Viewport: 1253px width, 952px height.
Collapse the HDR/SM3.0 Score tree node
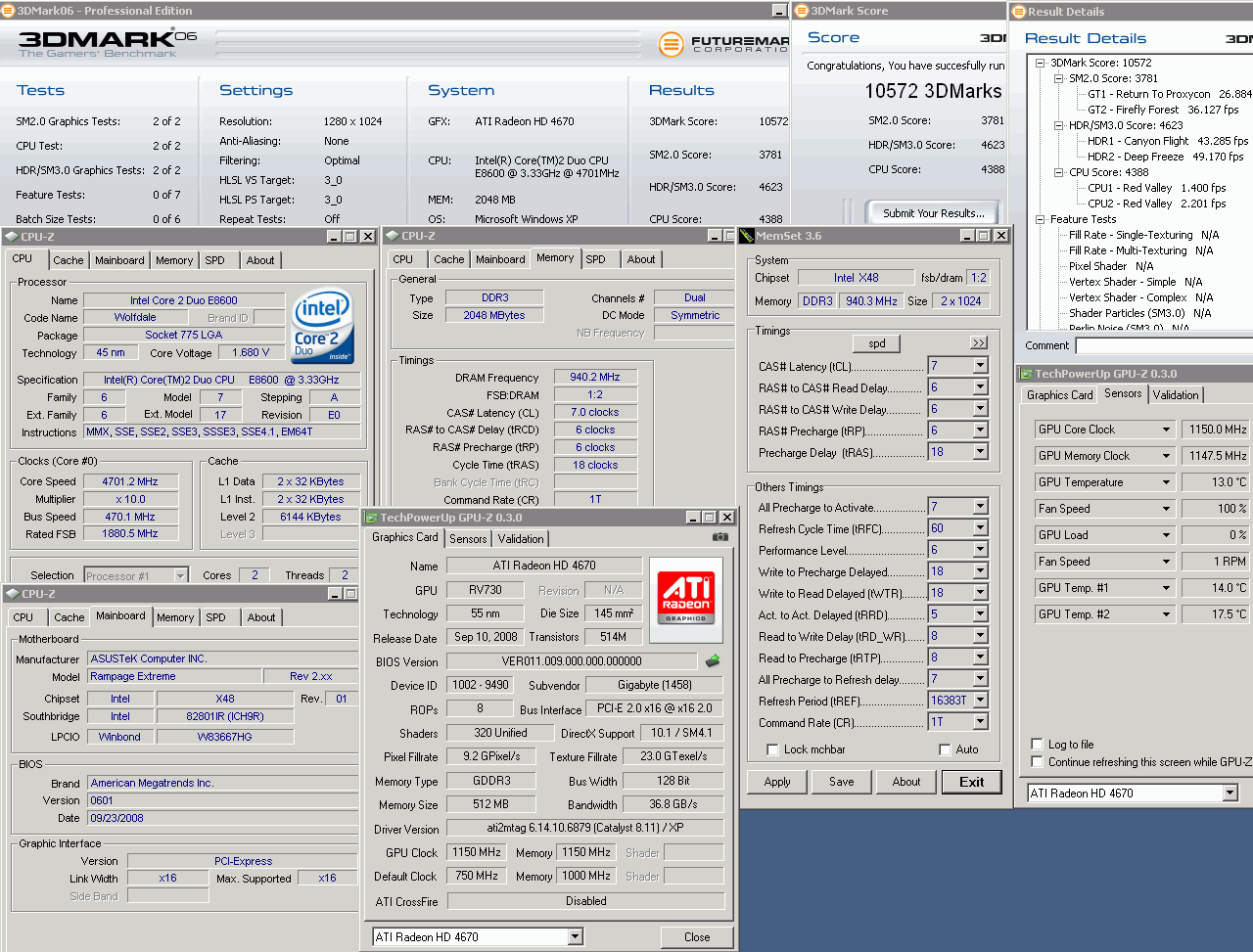point(1059,125)
